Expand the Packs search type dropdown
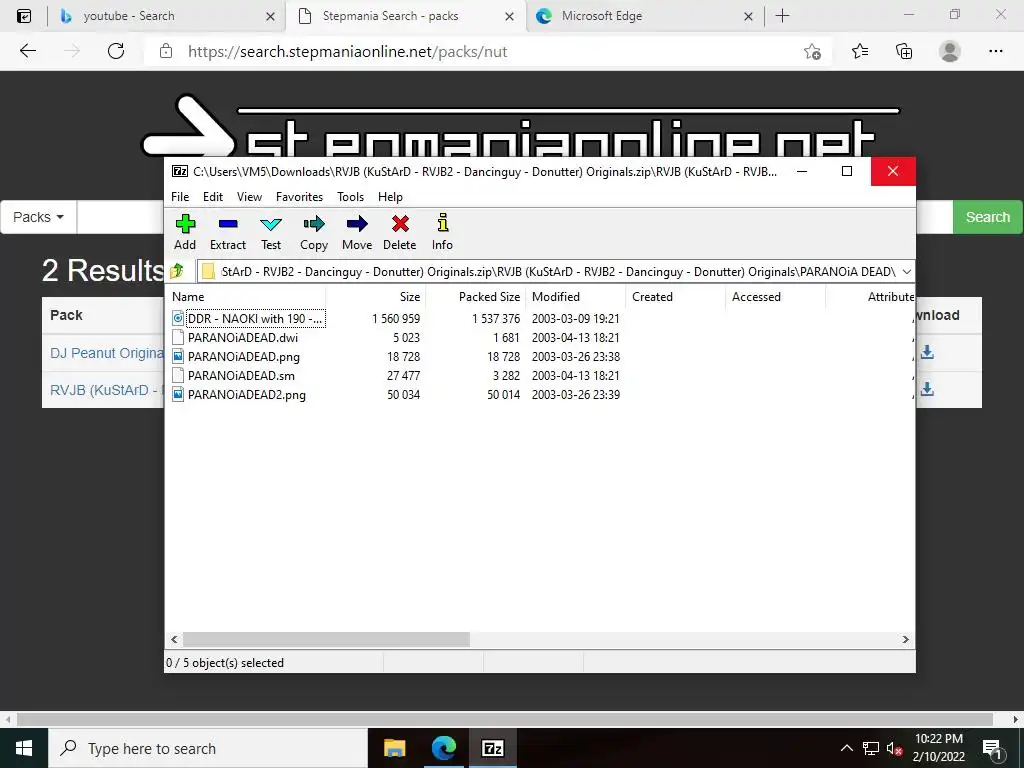Screen dimensions: 1024x768 [x=39, y=217]
